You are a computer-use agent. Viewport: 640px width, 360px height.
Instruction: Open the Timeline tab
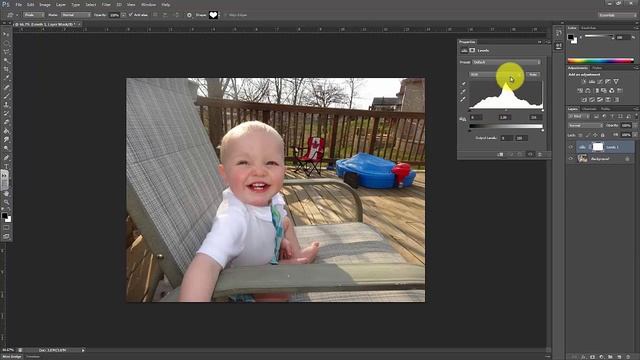click(33, 357)
